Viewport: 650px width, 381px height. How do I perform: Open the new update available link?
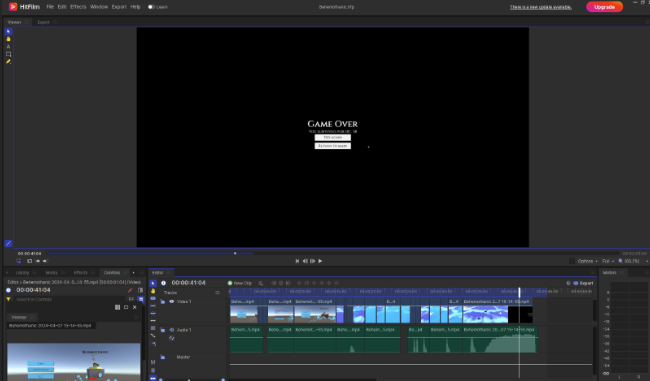541,7
